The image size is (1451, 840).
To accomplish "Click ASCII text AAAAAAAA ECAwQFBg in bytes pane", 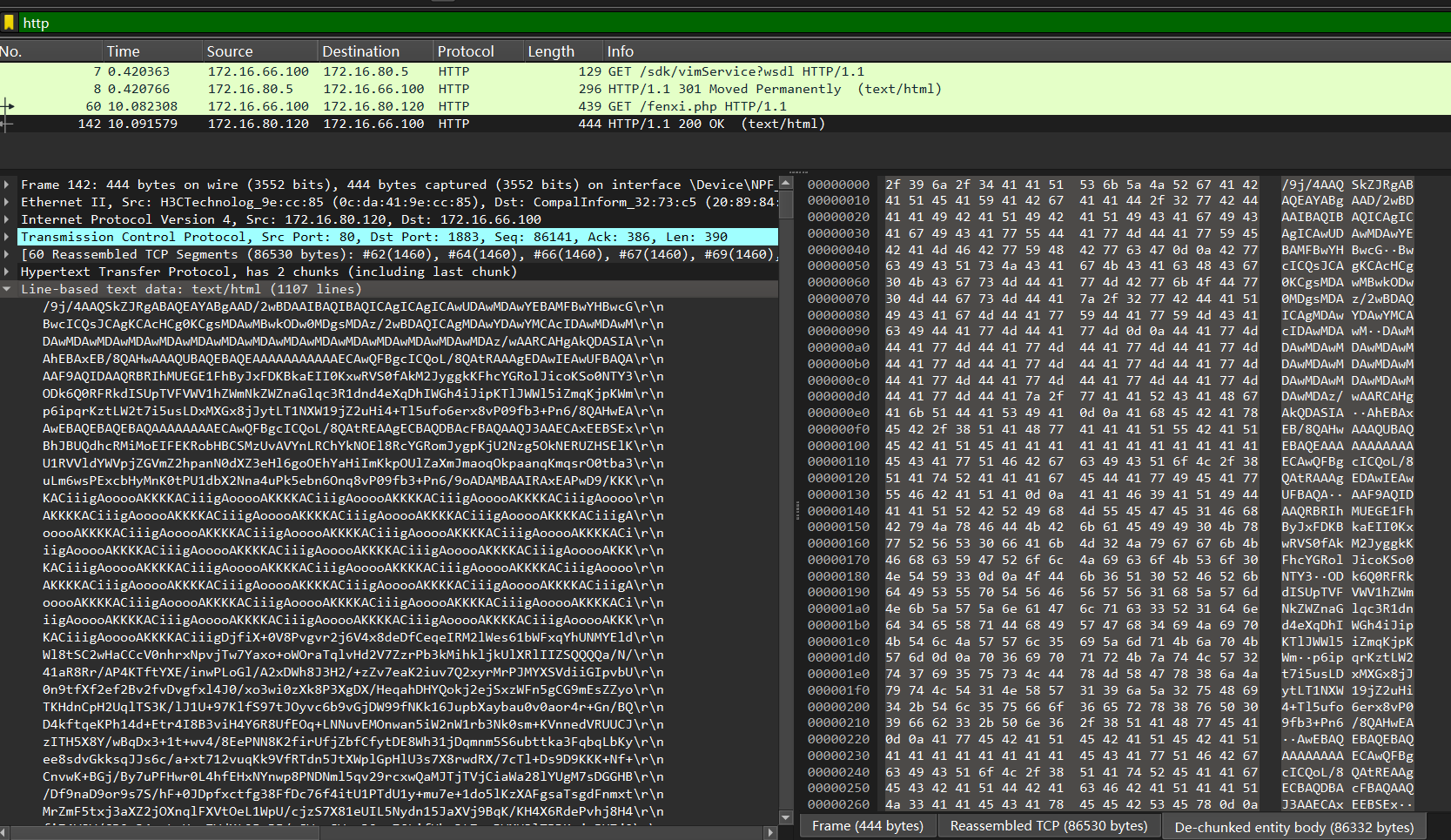I will pos(1347,756).
